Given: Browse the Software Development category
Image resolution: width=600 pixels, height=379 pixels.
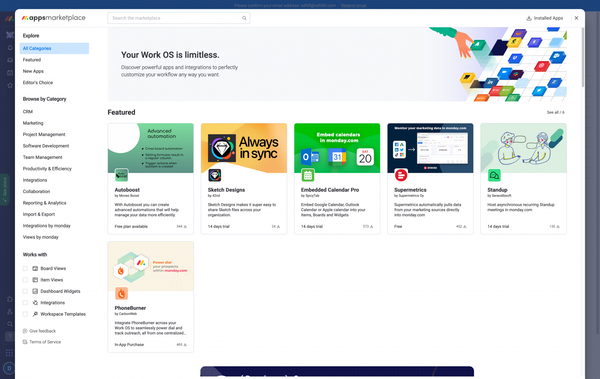Looking at the screenshot, I should point(46,146).
